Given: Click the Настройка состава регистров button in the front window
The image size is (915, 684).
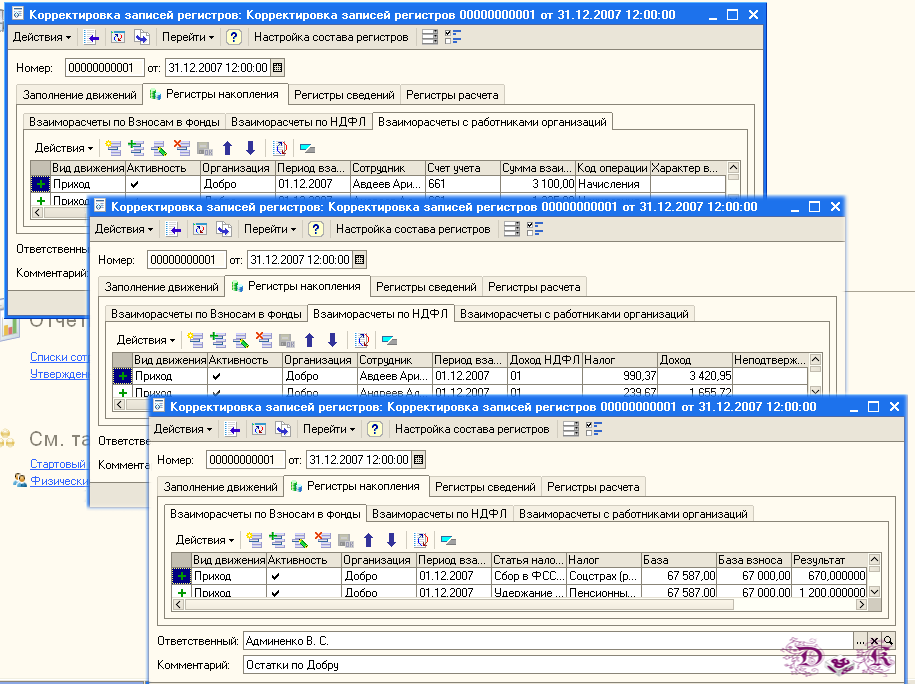Looking at the screenshot, I should 472,430.
